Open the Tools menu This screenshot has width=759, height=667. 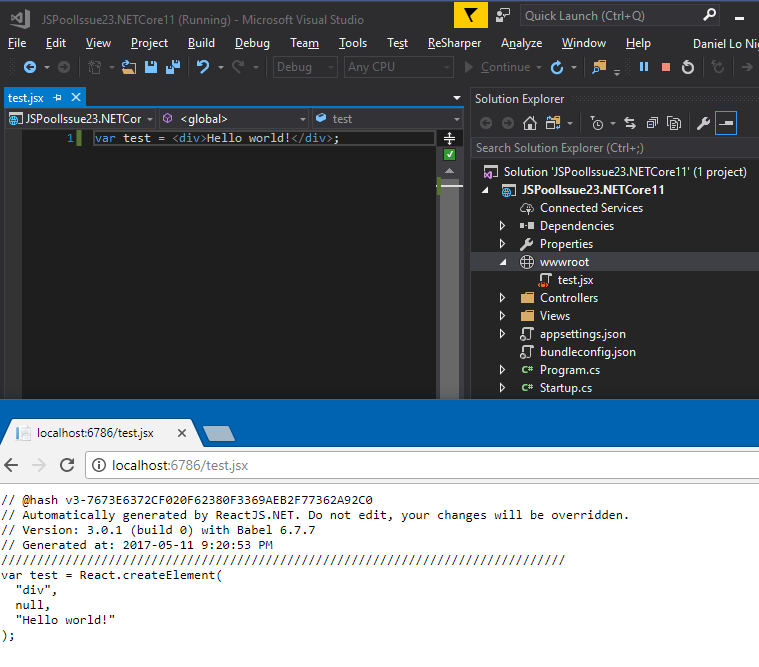pos(352,43)
